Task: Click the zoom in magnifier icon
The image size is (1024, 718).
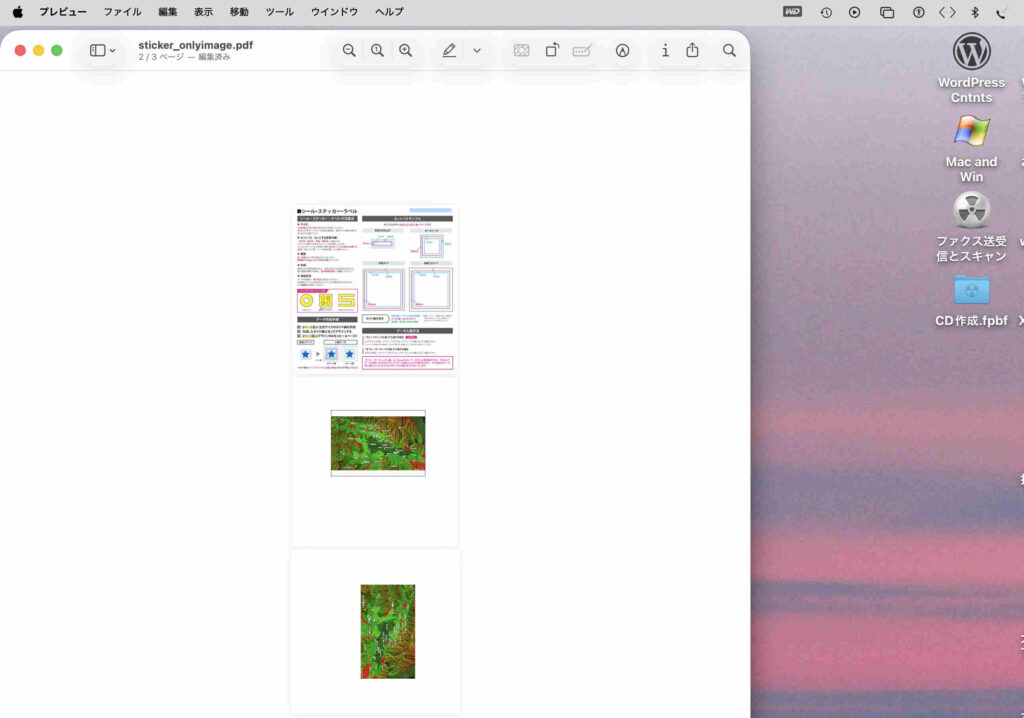Action: click(x=405, y=50)
